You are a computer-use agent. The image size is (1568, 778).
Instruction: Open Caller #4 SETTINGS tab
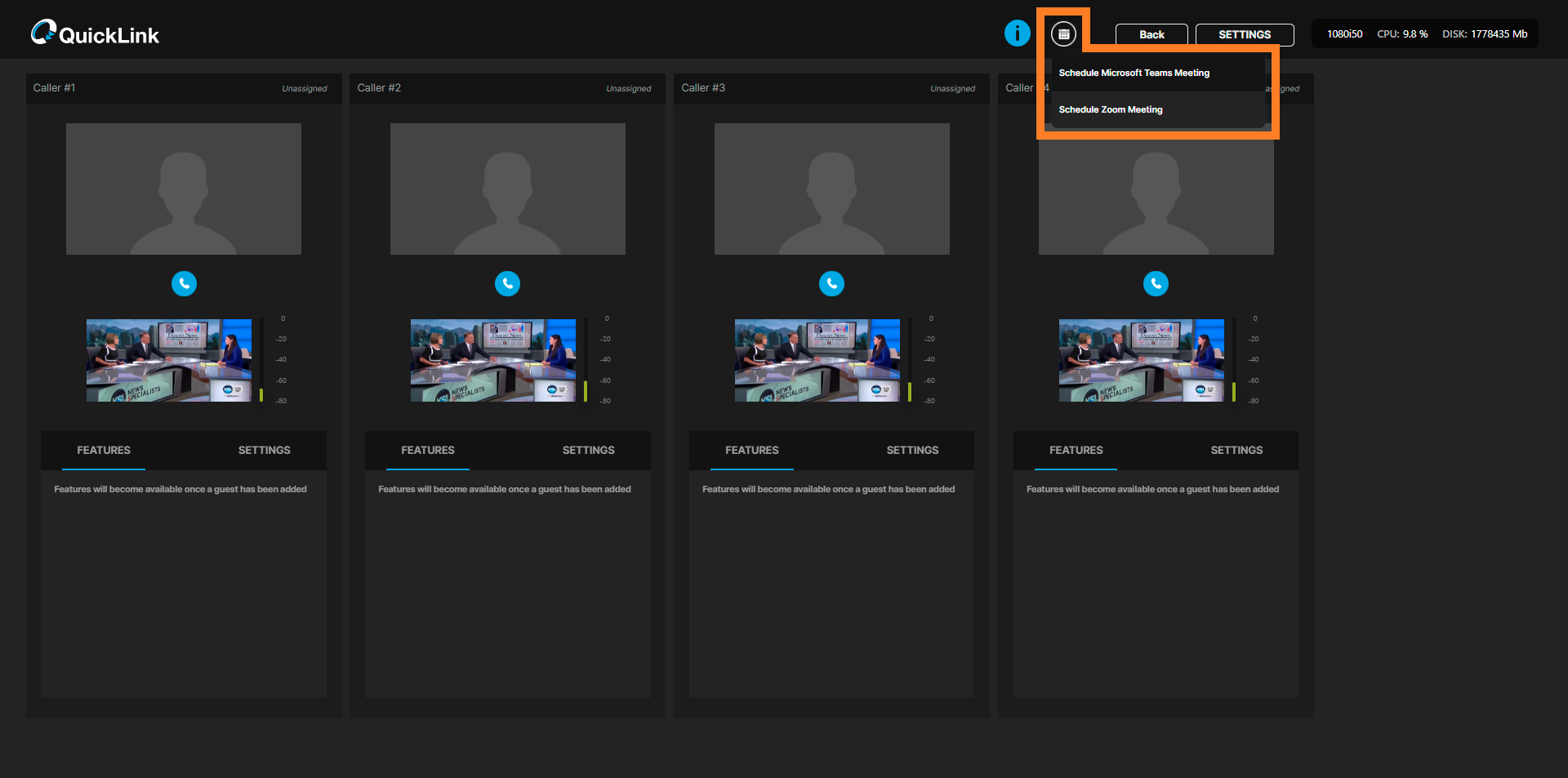pos(1236,451)
